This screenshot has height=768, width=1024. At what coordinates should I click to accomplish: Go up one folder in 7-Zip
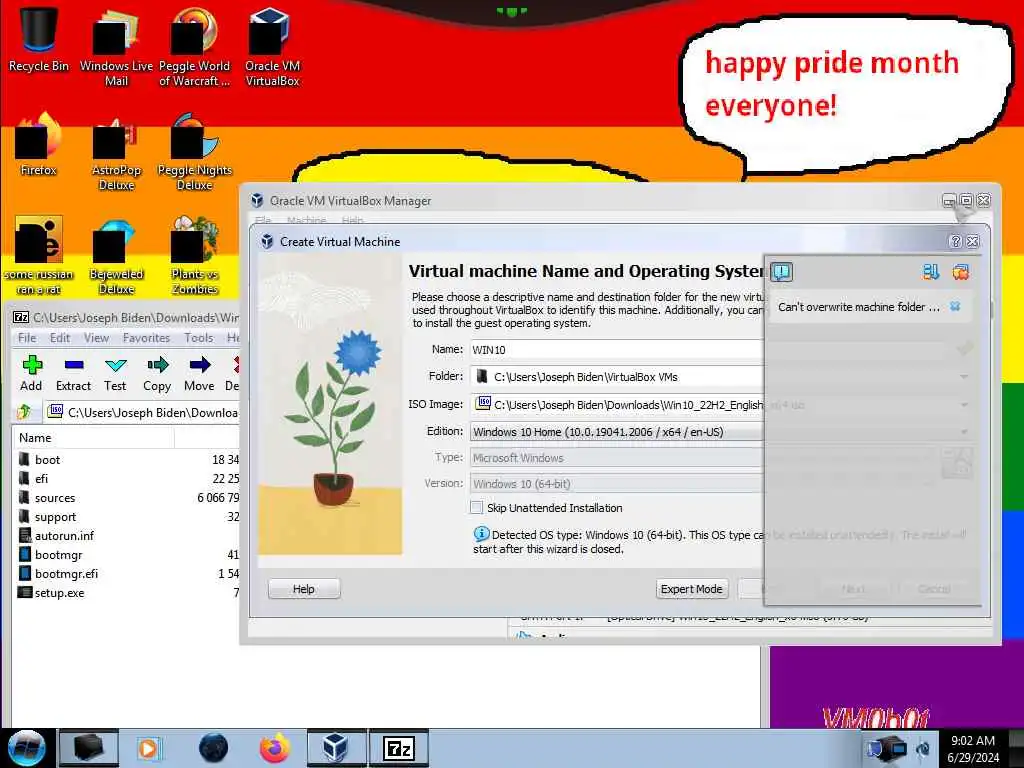24,412
